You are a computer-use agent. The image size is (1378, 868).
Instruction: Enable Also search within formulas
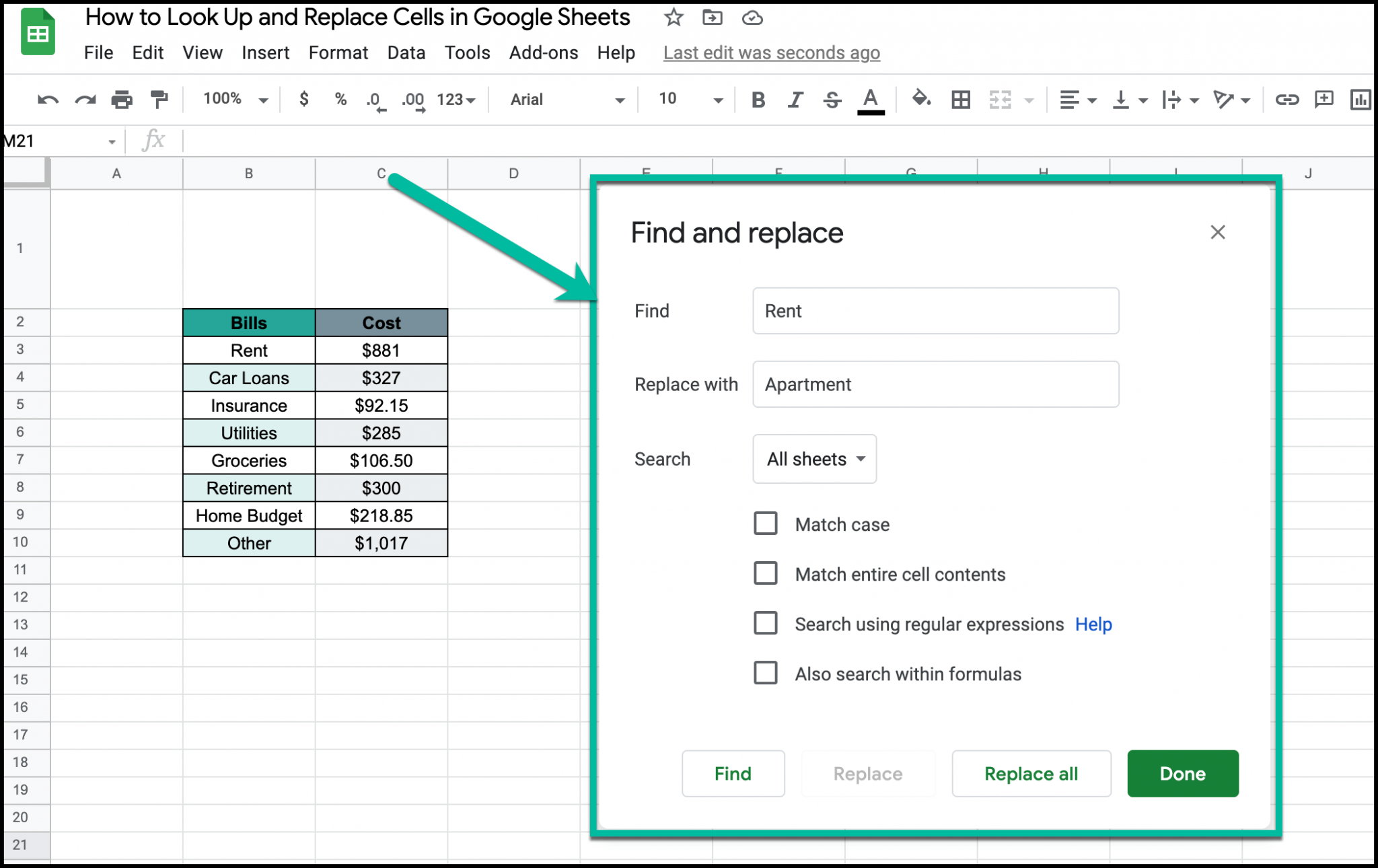coord(766,673)
